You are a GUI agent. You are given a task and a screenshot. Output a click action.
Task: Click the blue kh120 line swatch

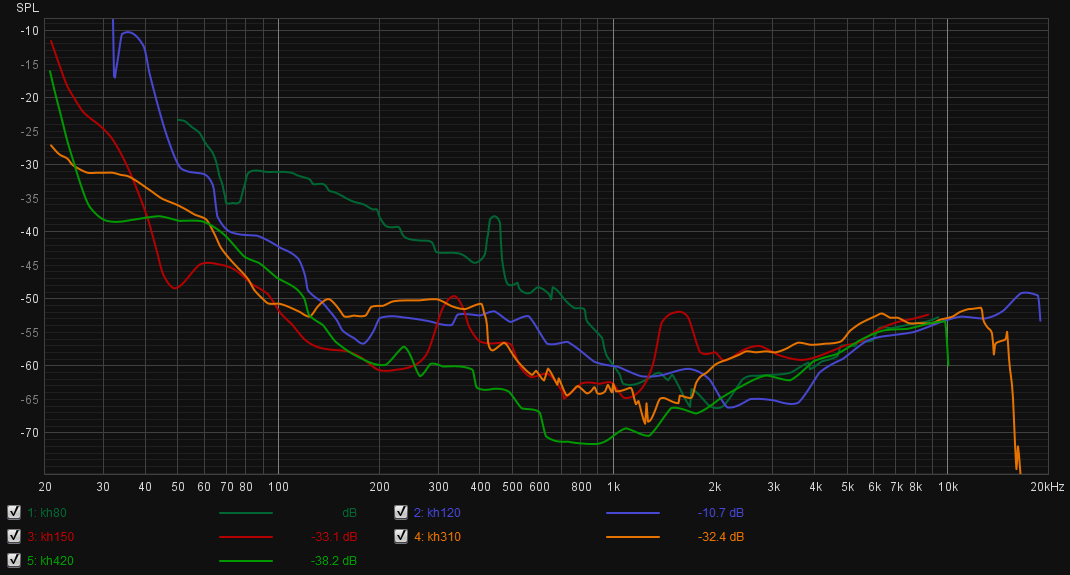click(x=633, y=513)
